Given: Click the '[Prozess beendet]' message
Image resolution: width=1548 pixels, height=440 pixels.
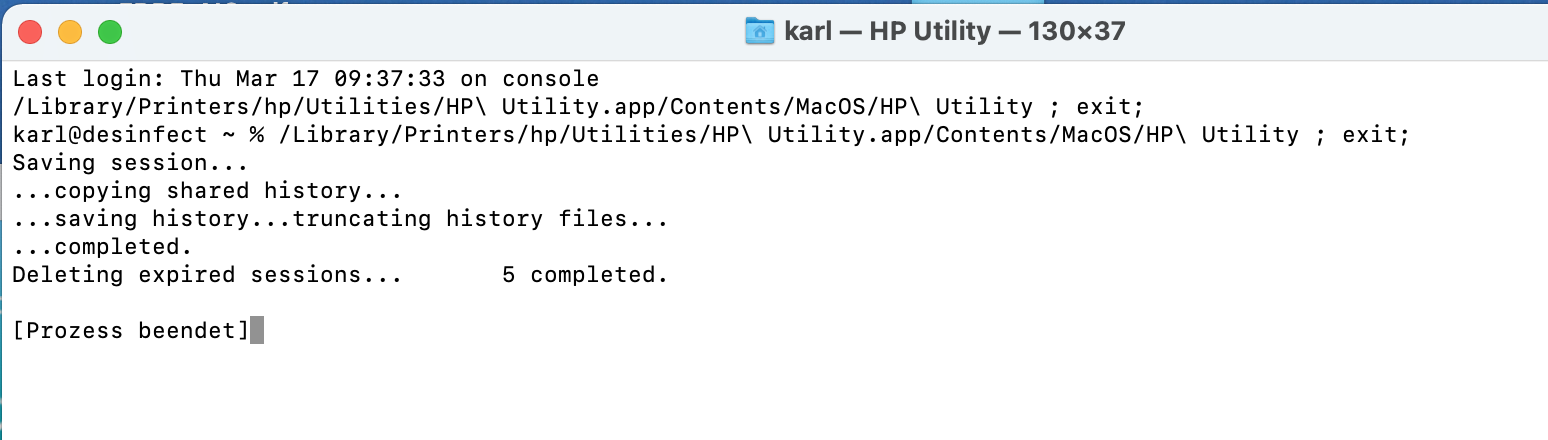Looking at the screenshot, I should (x=130, y=330).
